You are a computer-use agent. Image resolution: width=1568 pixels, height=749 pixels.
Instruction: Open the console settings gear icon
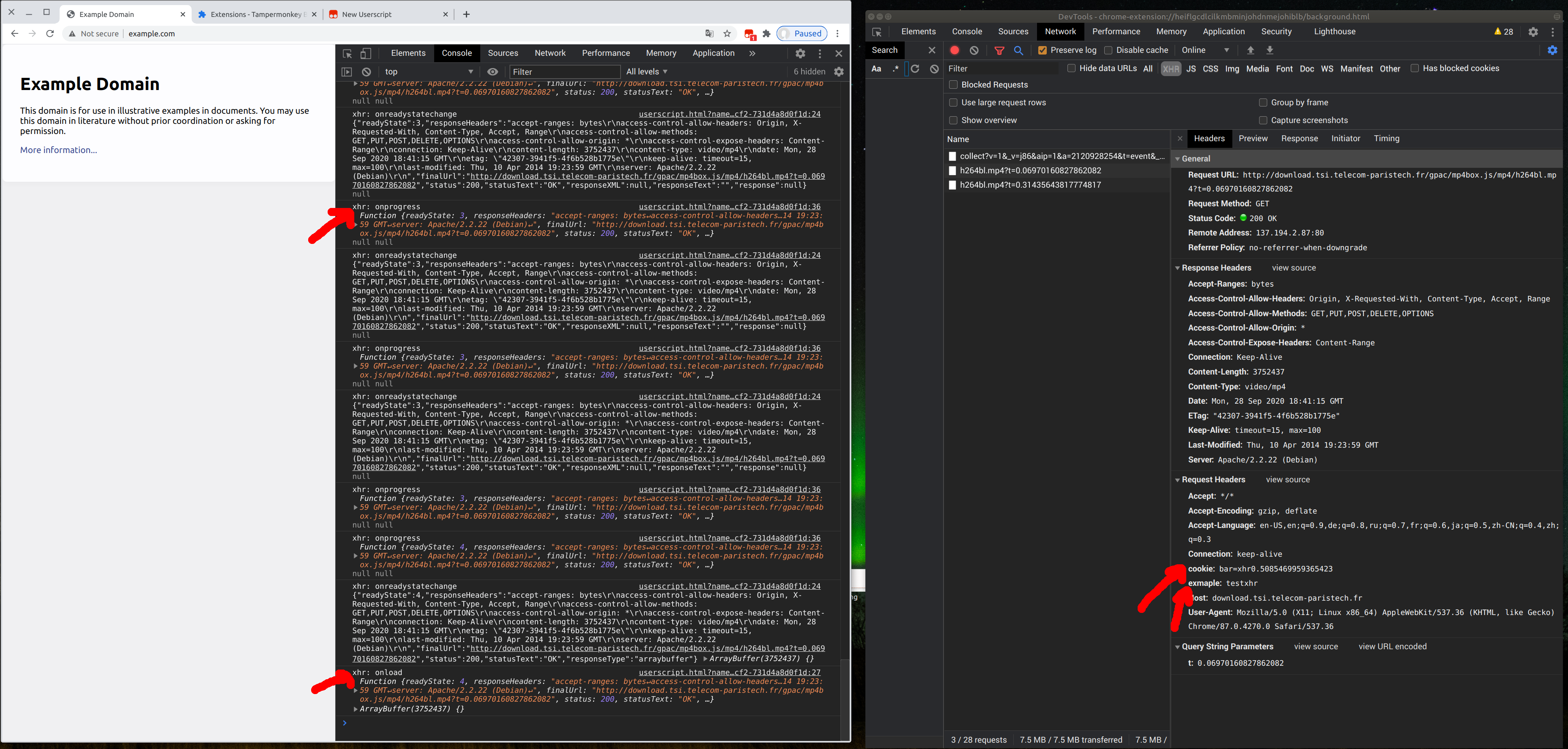pos(839,72)
